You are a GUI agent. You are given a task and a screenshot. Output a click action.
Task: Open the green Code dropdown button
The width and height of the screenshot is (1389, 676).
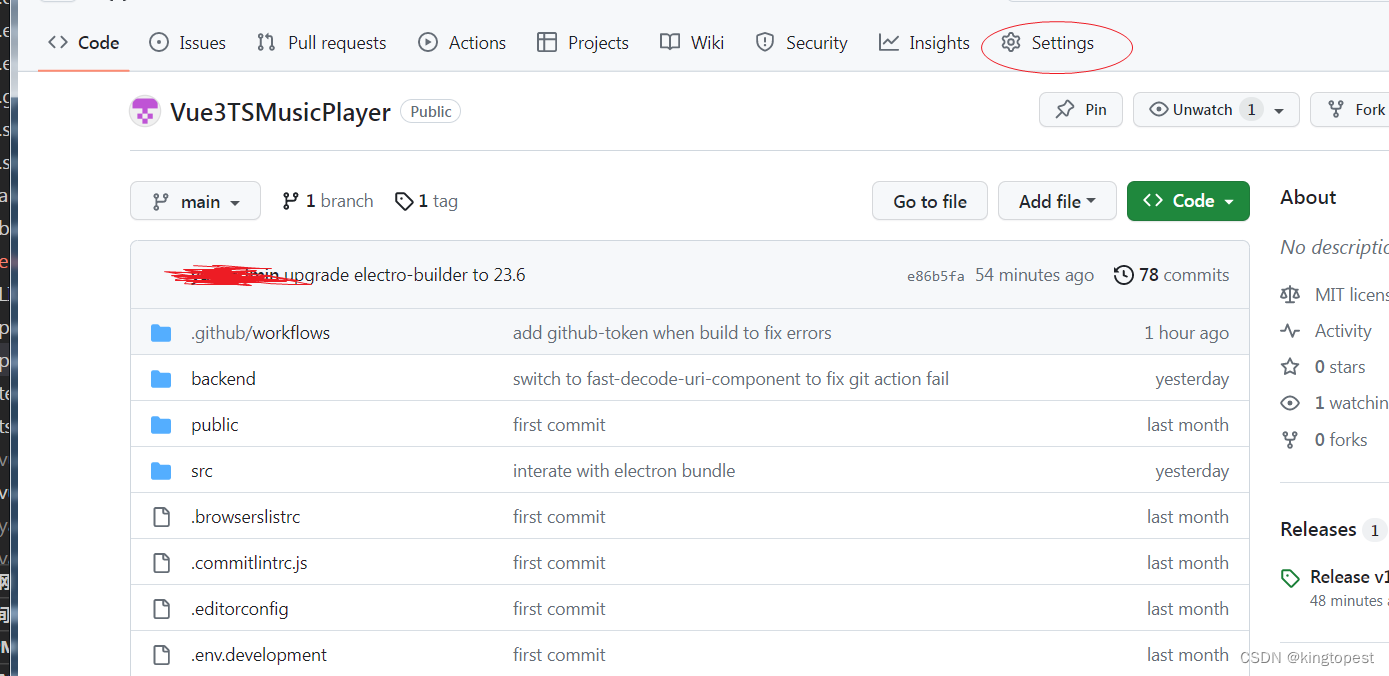[x=1188, y=201]
